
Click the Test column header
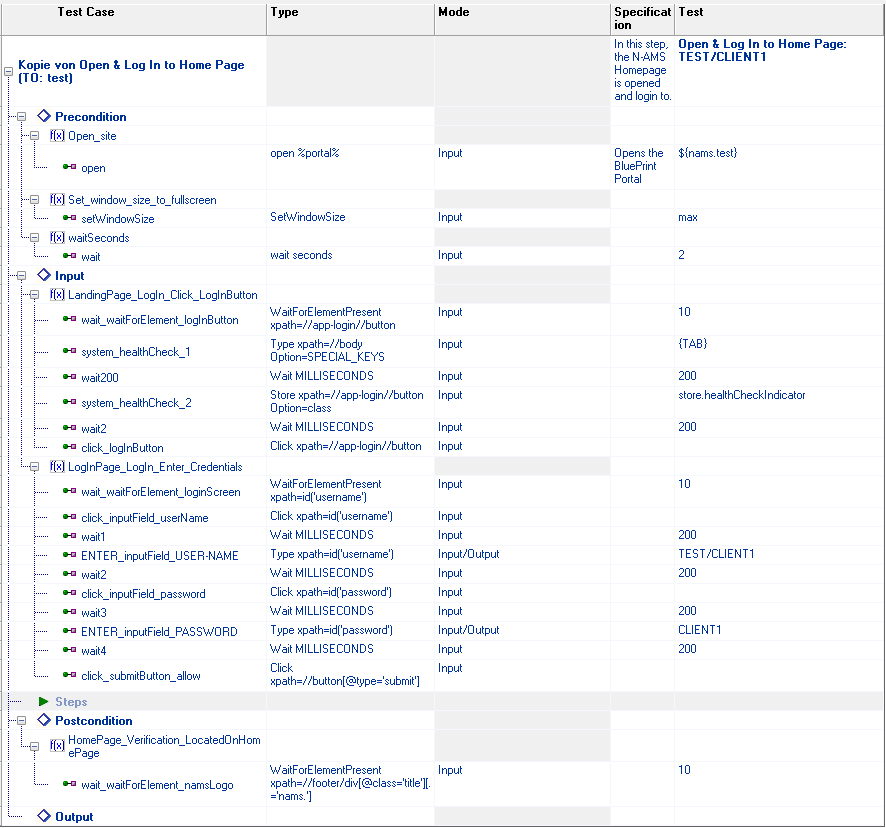(779, 19)
